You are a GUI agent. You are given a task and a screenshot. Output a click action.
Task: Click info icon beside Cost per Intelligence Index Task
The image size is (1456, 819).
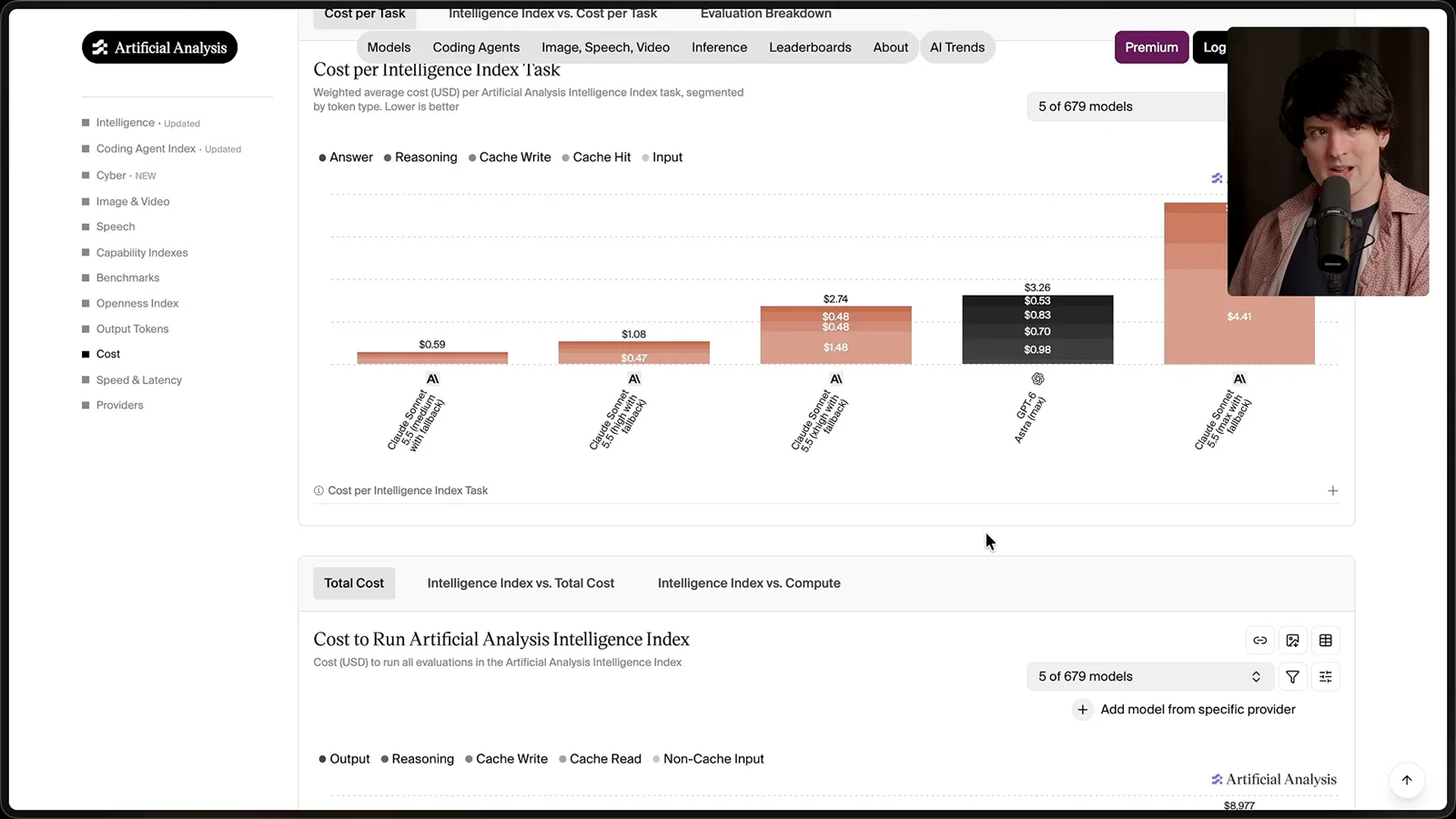[x=318, y=490]
